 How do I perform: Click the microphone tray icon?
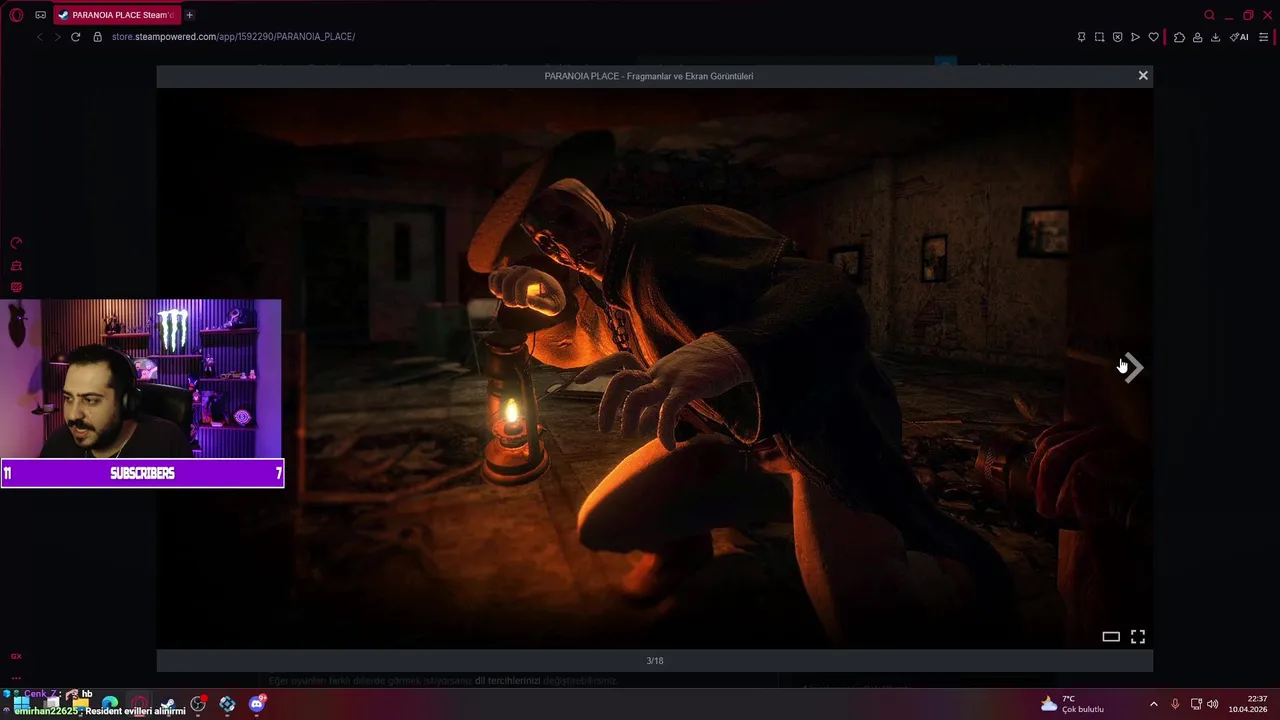(1175, 704)
